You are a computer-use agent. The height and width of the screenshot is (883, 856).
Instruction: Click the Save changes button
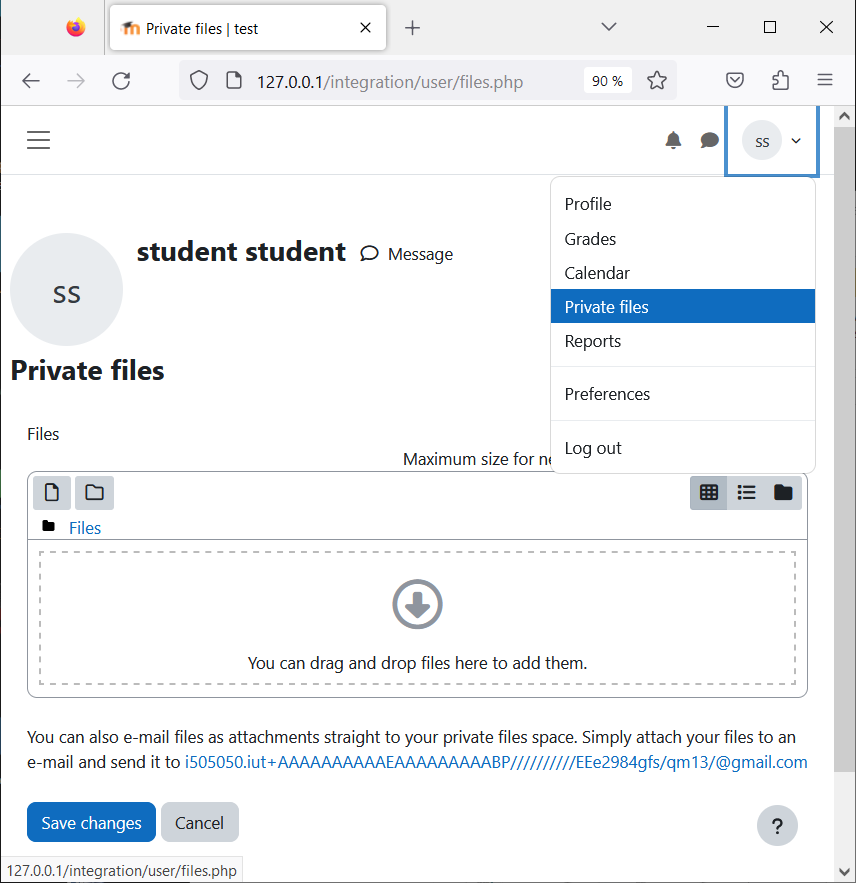point(91,822)
